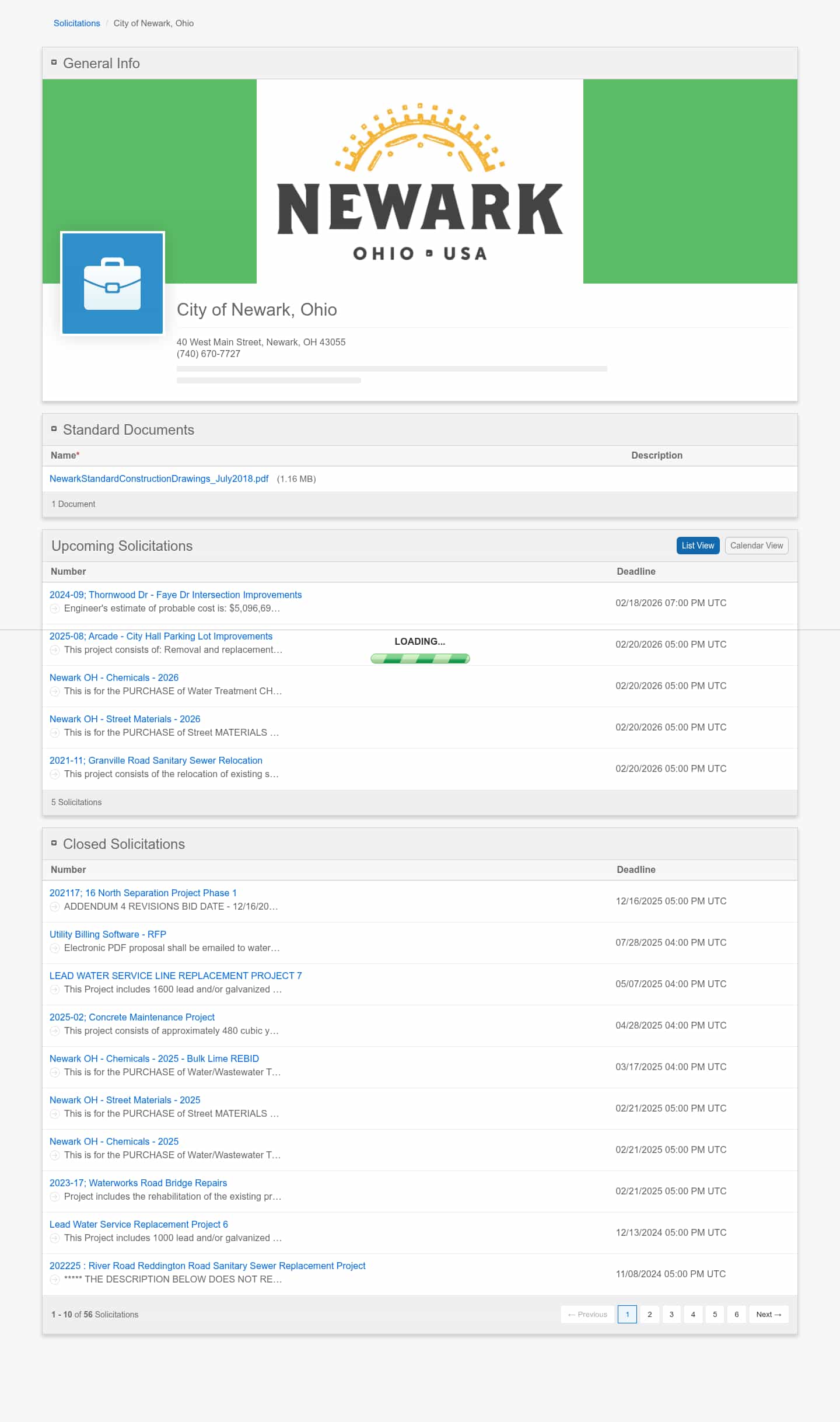Collapse the Standard Documents section
The image size is (840, 1422).
54,429
